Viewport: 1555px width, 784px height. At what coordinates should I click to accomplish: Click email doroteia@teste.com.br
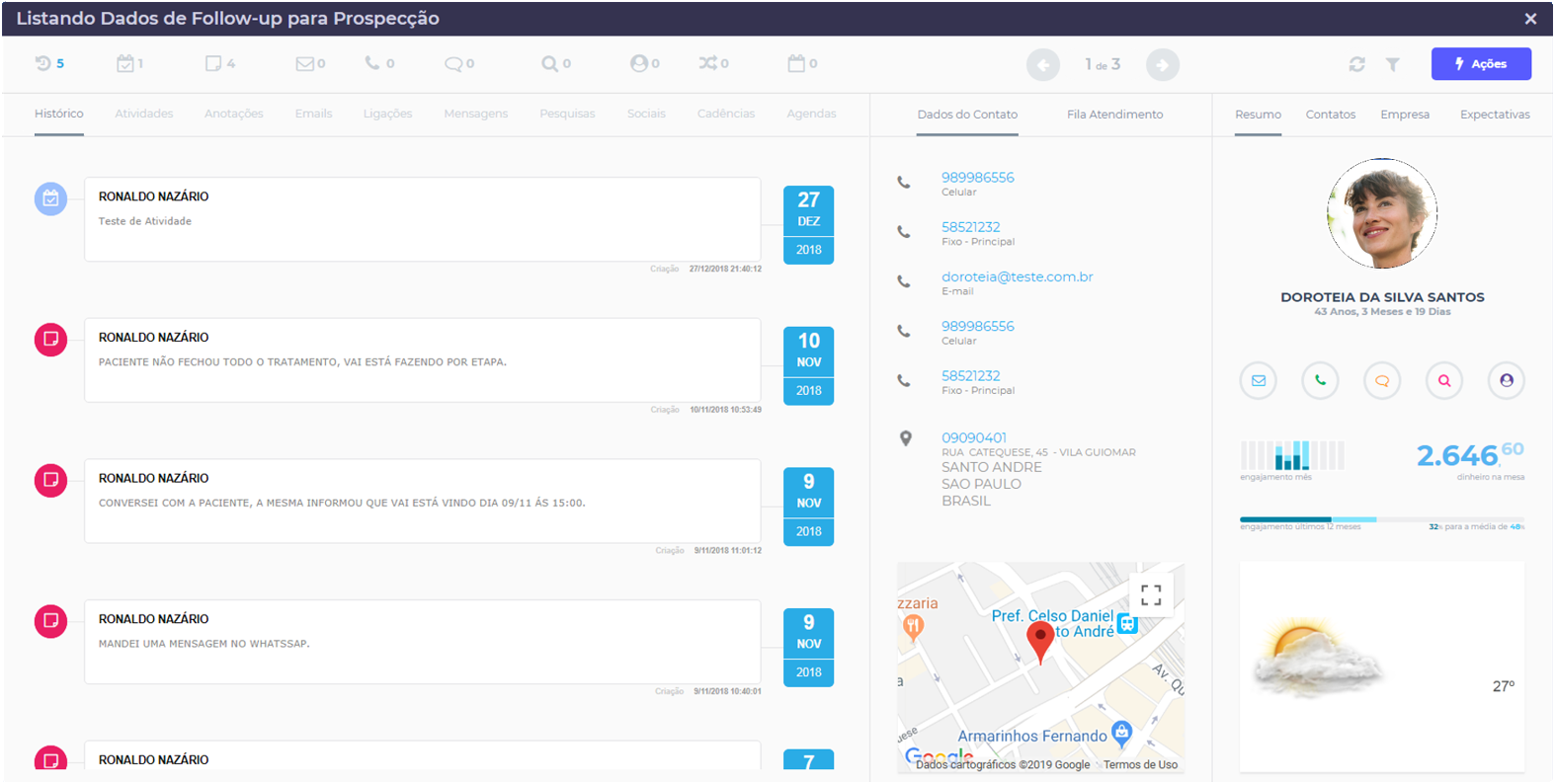[1017, 276]
